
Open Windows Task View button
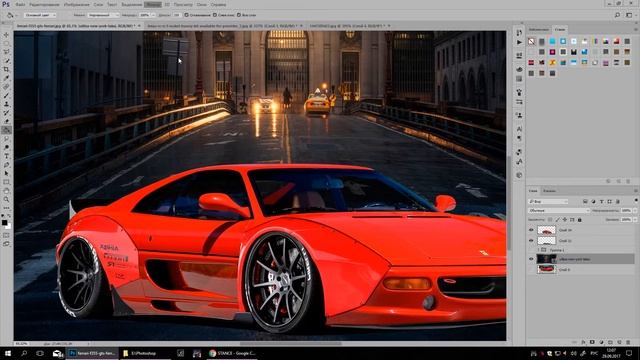tap(40, 353)
